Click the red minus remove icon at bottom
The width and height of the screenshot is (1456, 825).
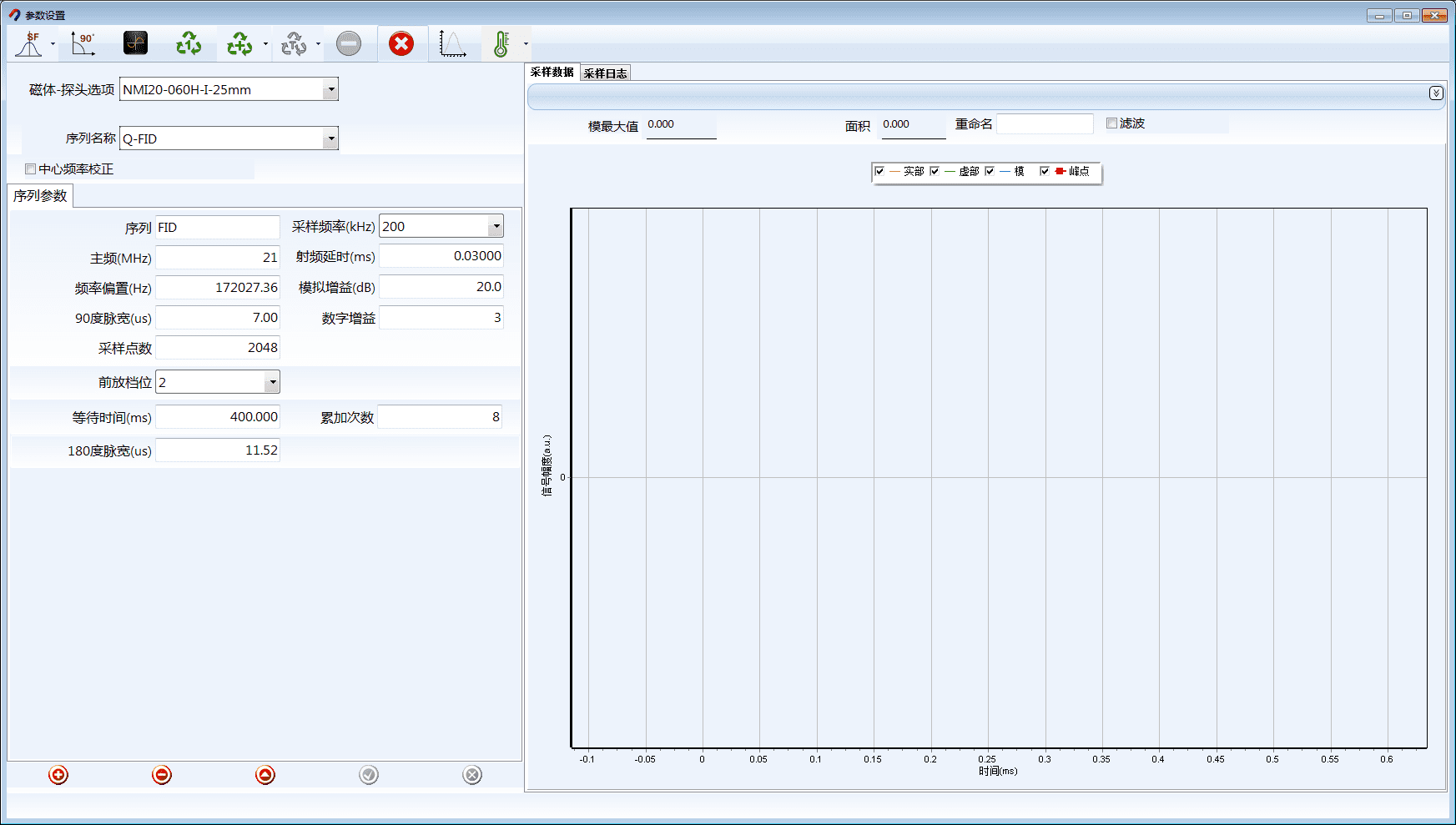162,775
